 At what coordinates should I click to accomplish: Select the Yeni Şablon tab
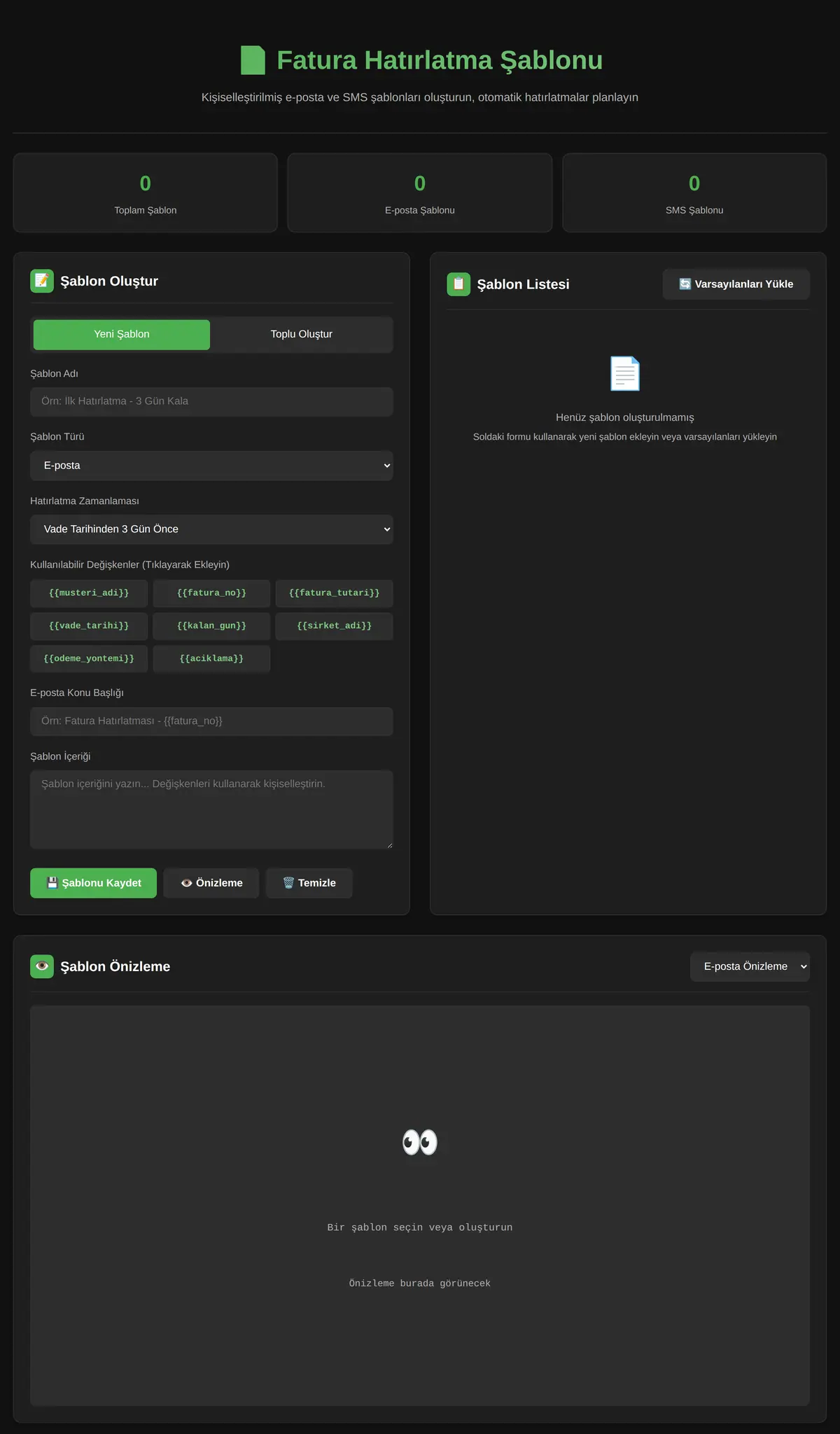[122, 335]
